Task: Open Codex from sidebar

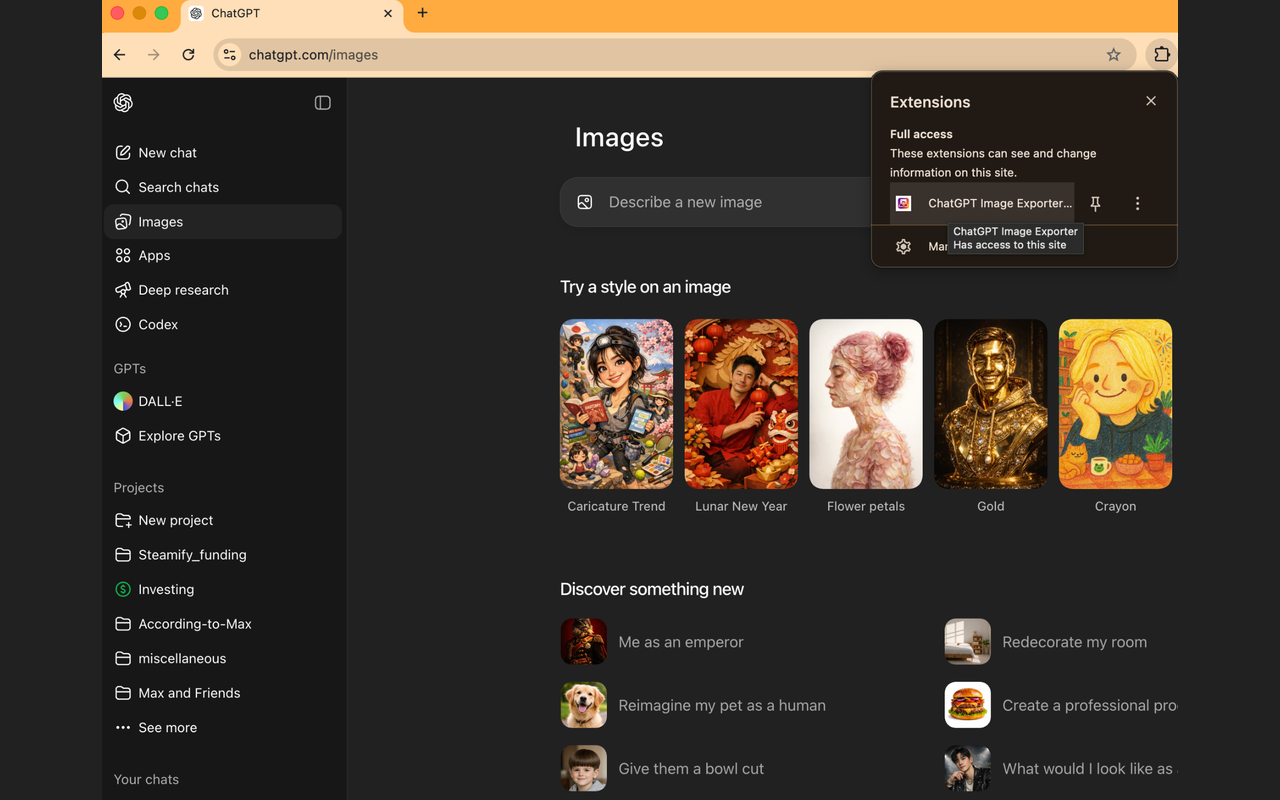Action: 223,324
